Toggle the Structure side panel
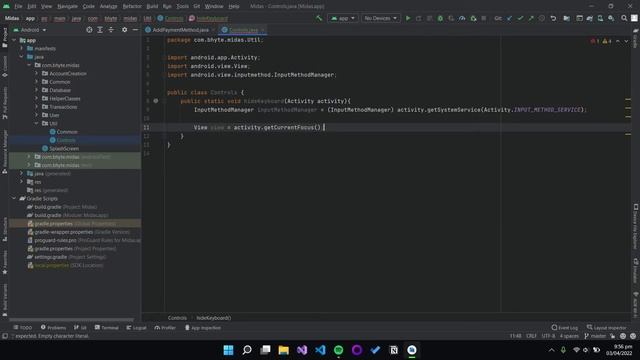The width and height of the screenshot is (640, 360). pos(4,229)
